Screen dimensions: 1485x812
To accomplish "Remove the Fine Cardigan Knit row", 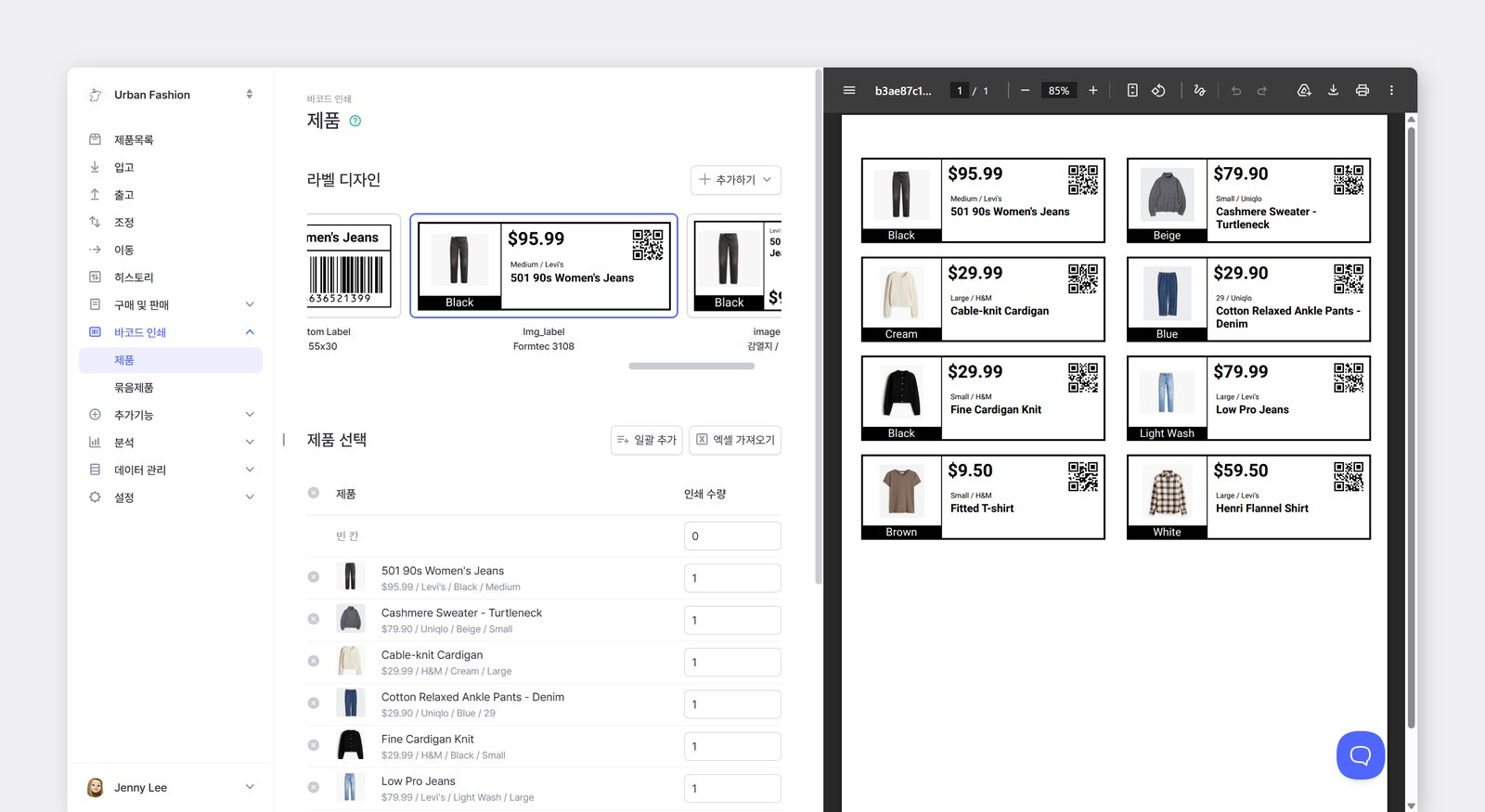I will click(x=314, y=745).
